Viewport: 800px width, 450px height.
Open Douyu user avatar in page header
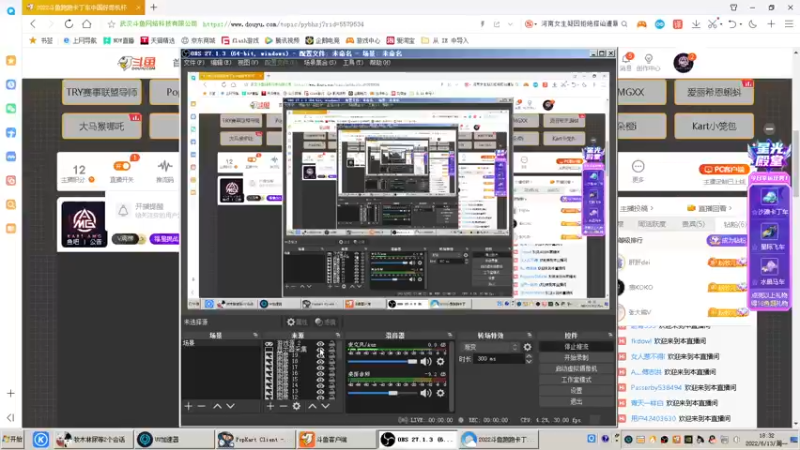683,63
